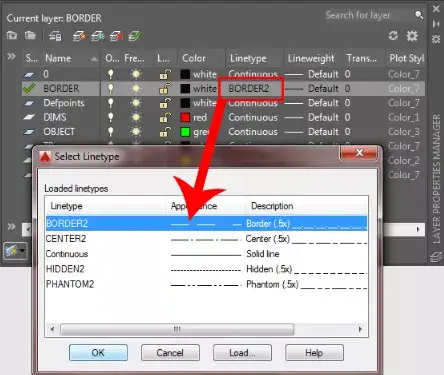Click the lock icon for layer 0

coord(165,74)
